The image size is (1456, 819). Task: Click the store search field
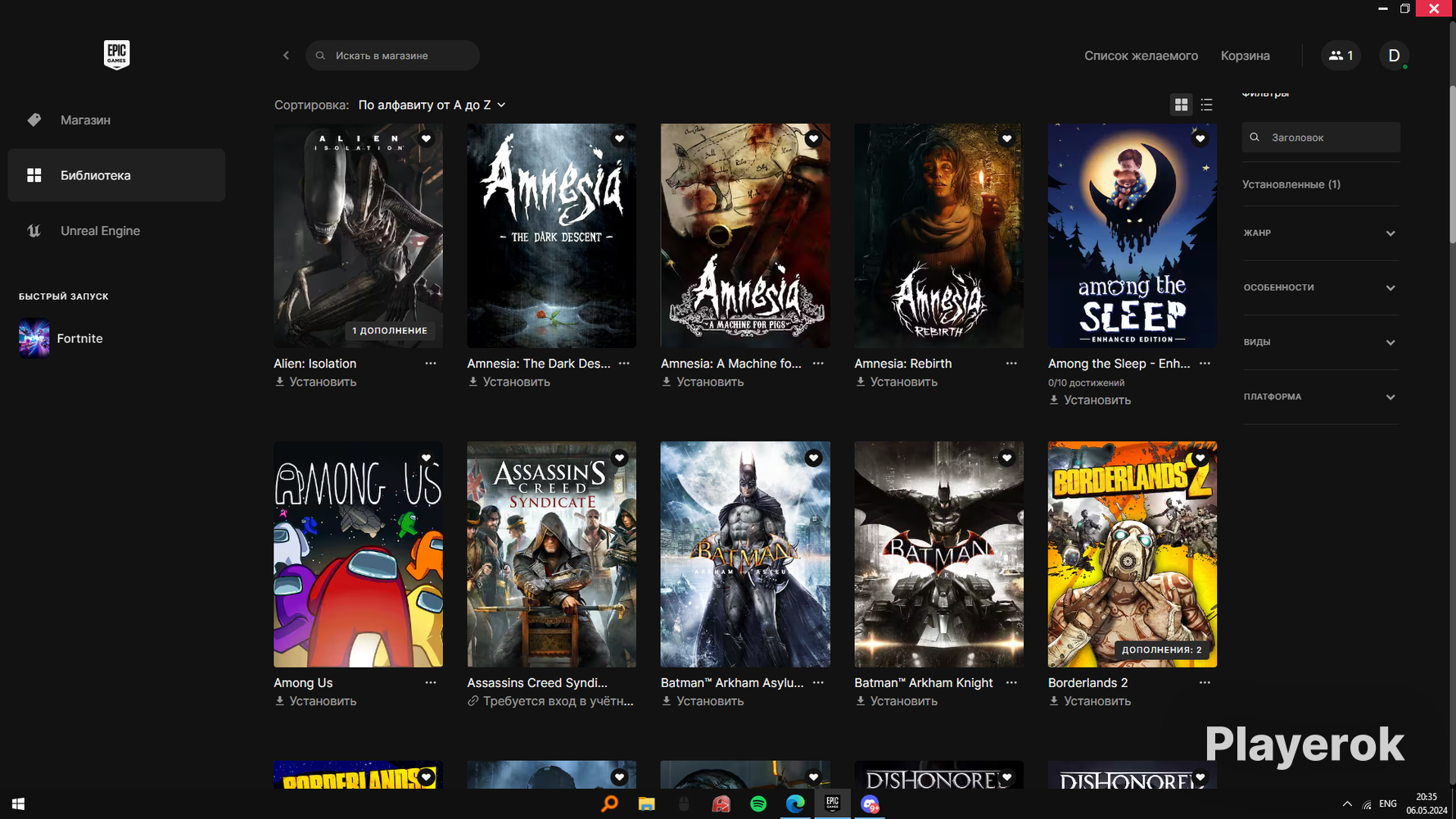pos(392,56)
